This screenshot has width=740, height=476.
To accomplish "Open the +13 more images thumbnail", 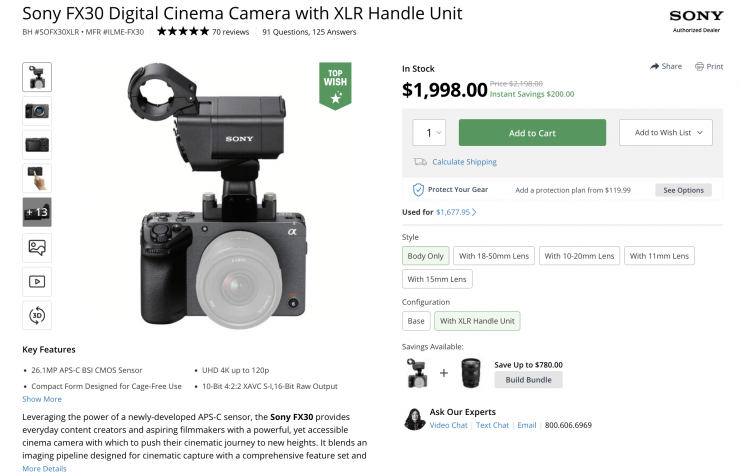I will [37, 212].
